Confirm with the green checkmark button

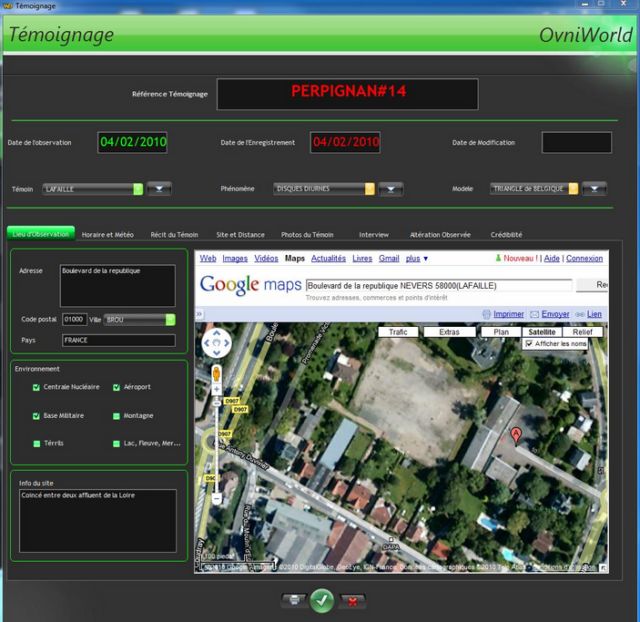[322, 600]
